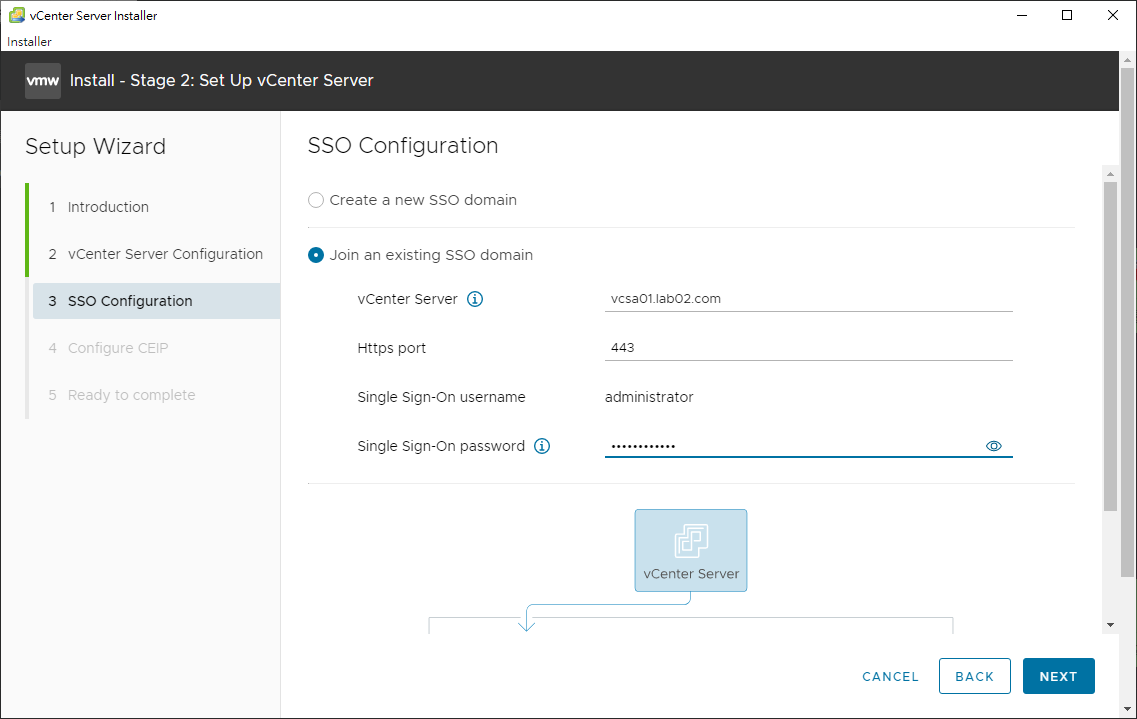
Task: Open the Installer menu
Action: pos(29,41)
